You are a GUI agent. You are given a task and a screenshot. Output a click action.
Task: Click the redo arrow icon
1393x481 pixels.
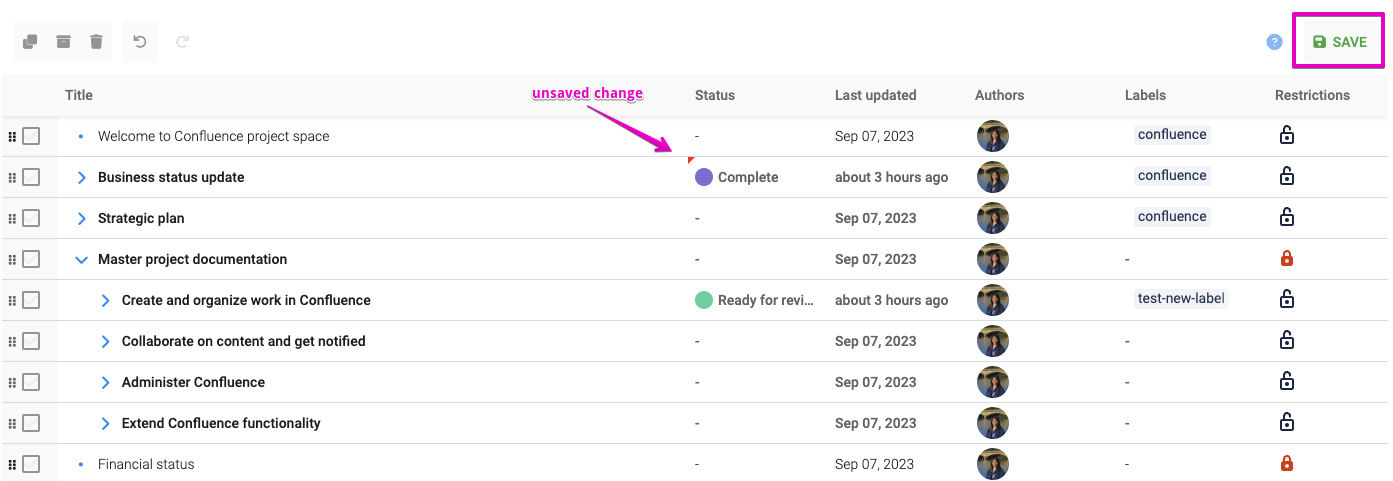pyautogui.click(x=183, y=42)
